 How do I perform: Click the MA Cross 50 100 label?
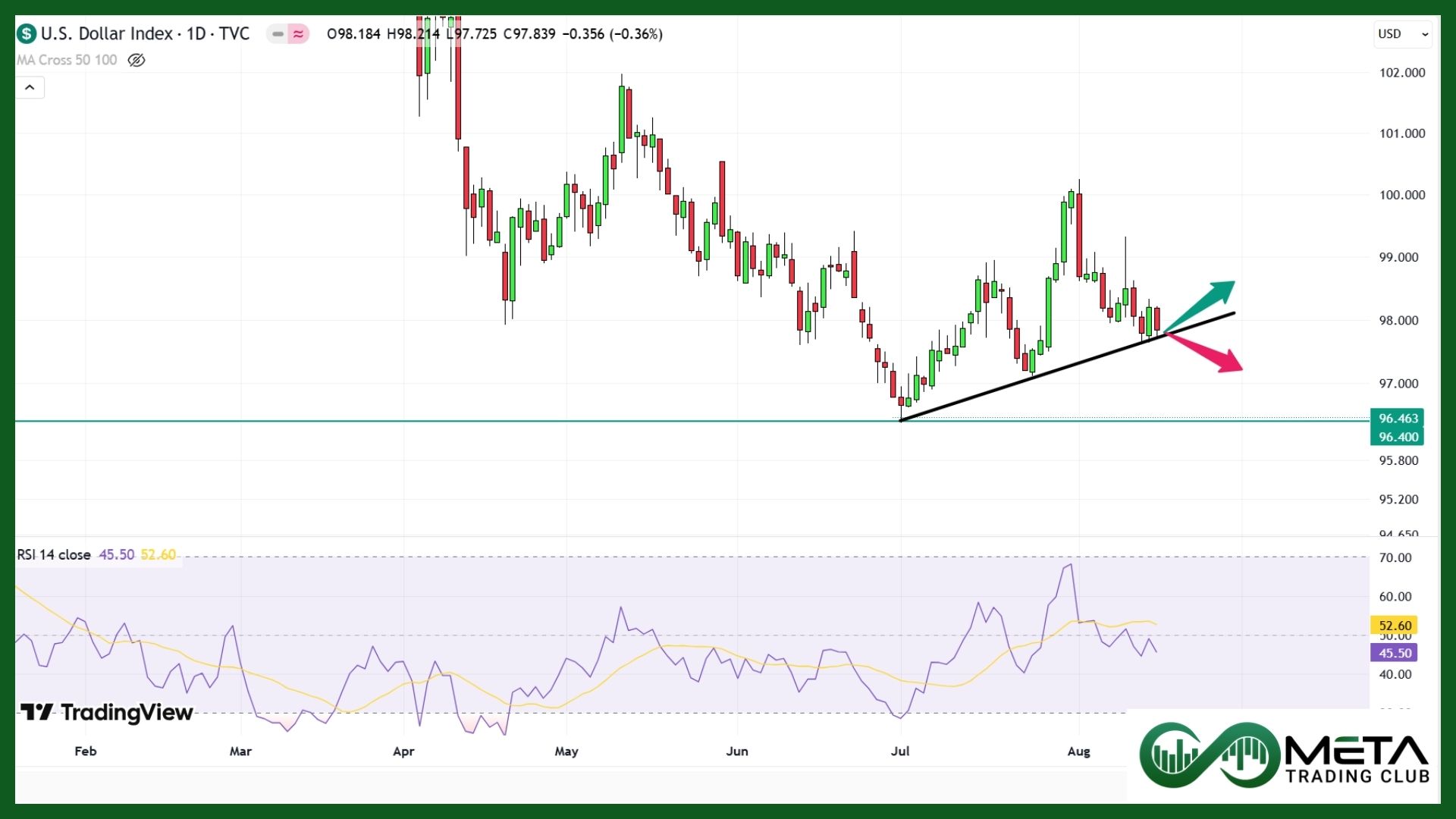[x=67, y=60]
